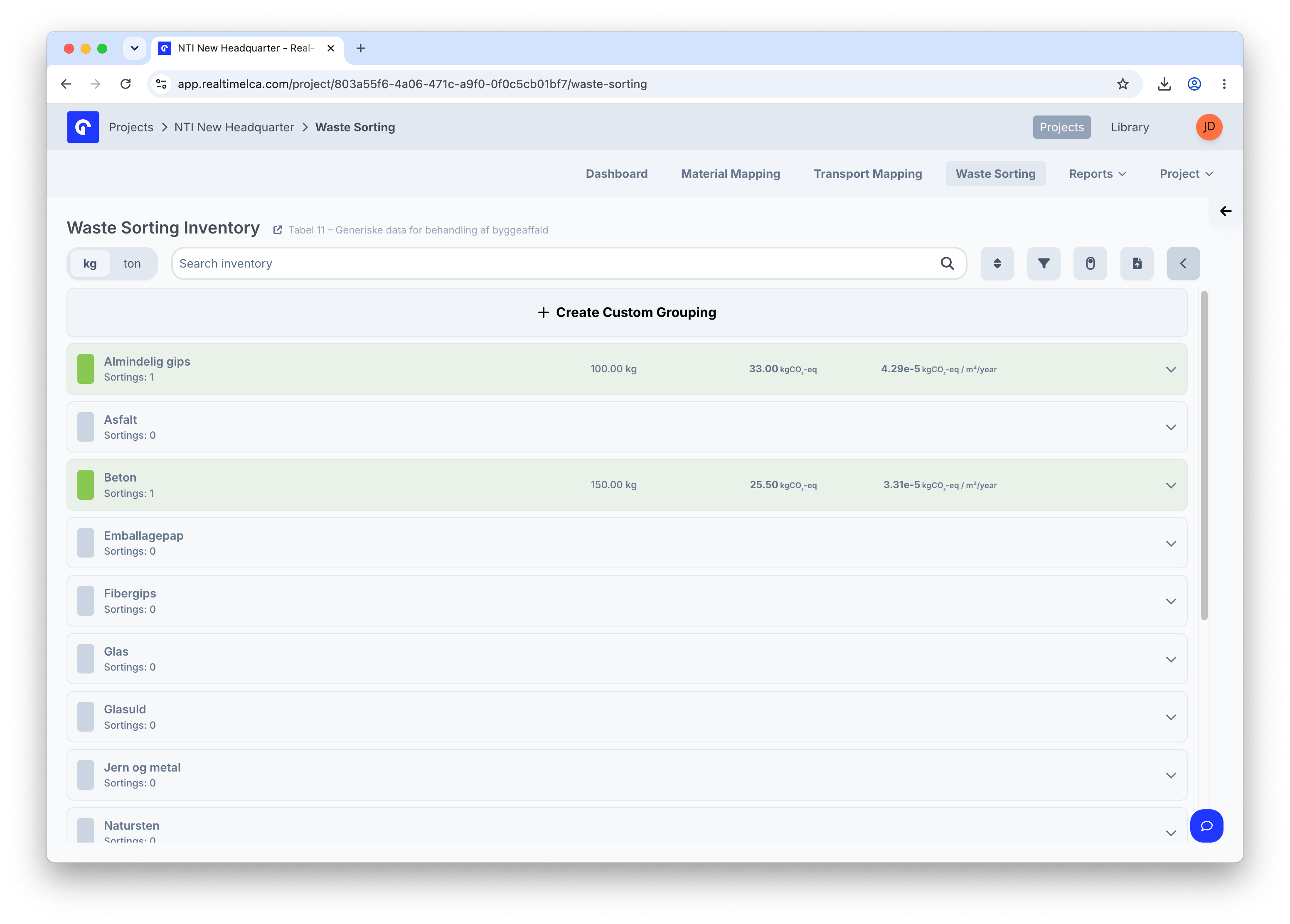Click Create Custom Grouping button
1290x924 pixels.
627,312
